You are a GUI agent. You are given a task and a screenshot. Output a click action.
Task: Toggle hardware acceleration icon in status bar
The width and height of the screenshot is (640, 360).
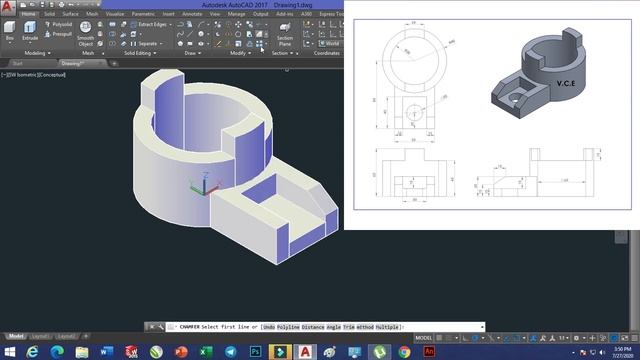614,338
